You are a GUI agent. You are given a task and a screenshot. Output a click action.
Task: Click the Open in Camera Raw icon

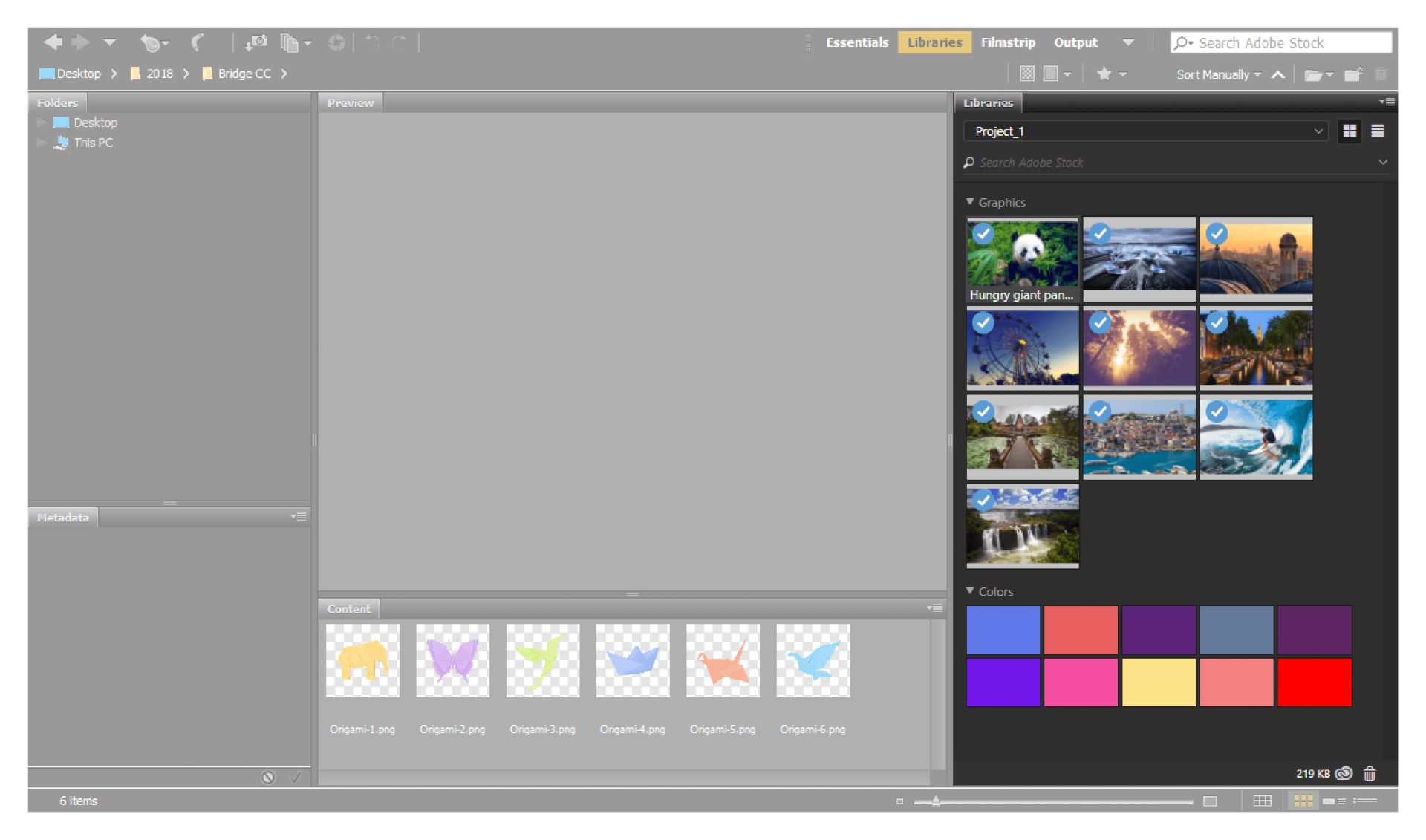(336, 43)
